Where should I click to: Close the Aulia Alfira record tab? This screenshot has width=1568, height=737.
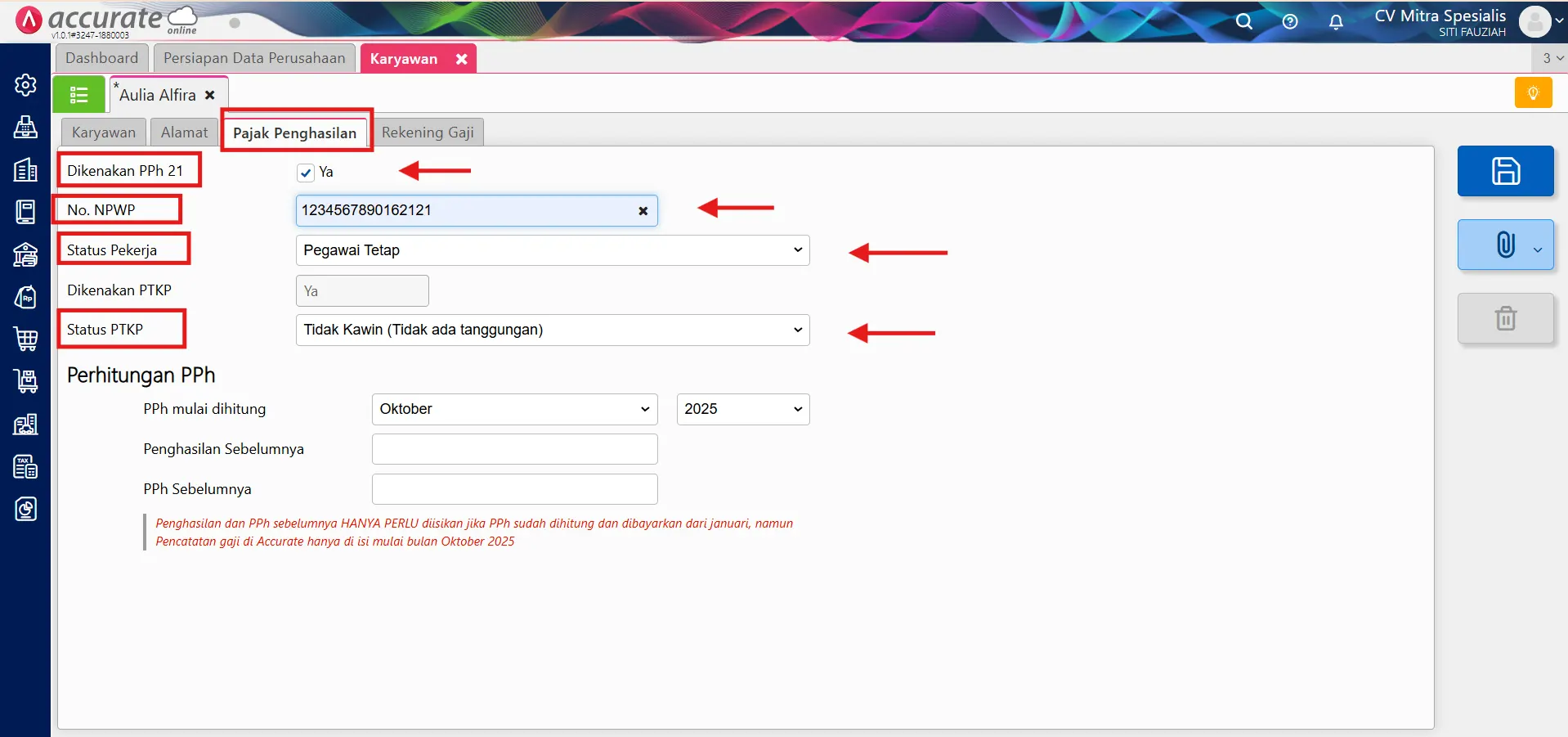210,95
